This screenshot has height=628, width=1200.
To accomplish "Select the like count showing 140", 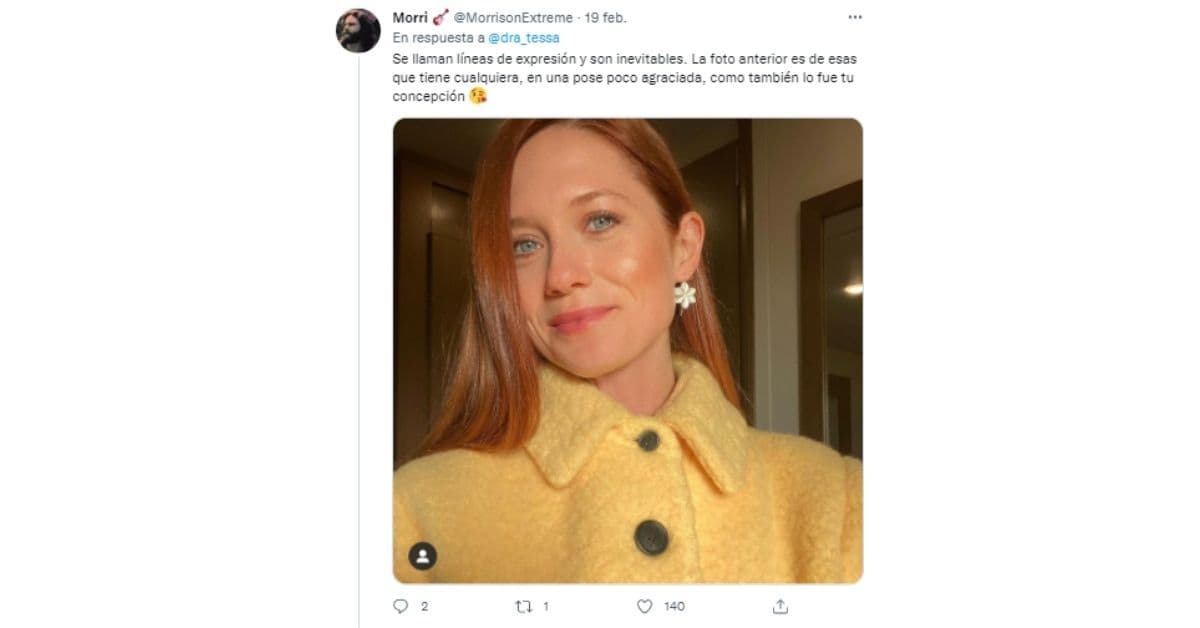I will click(x=675, y=606).
